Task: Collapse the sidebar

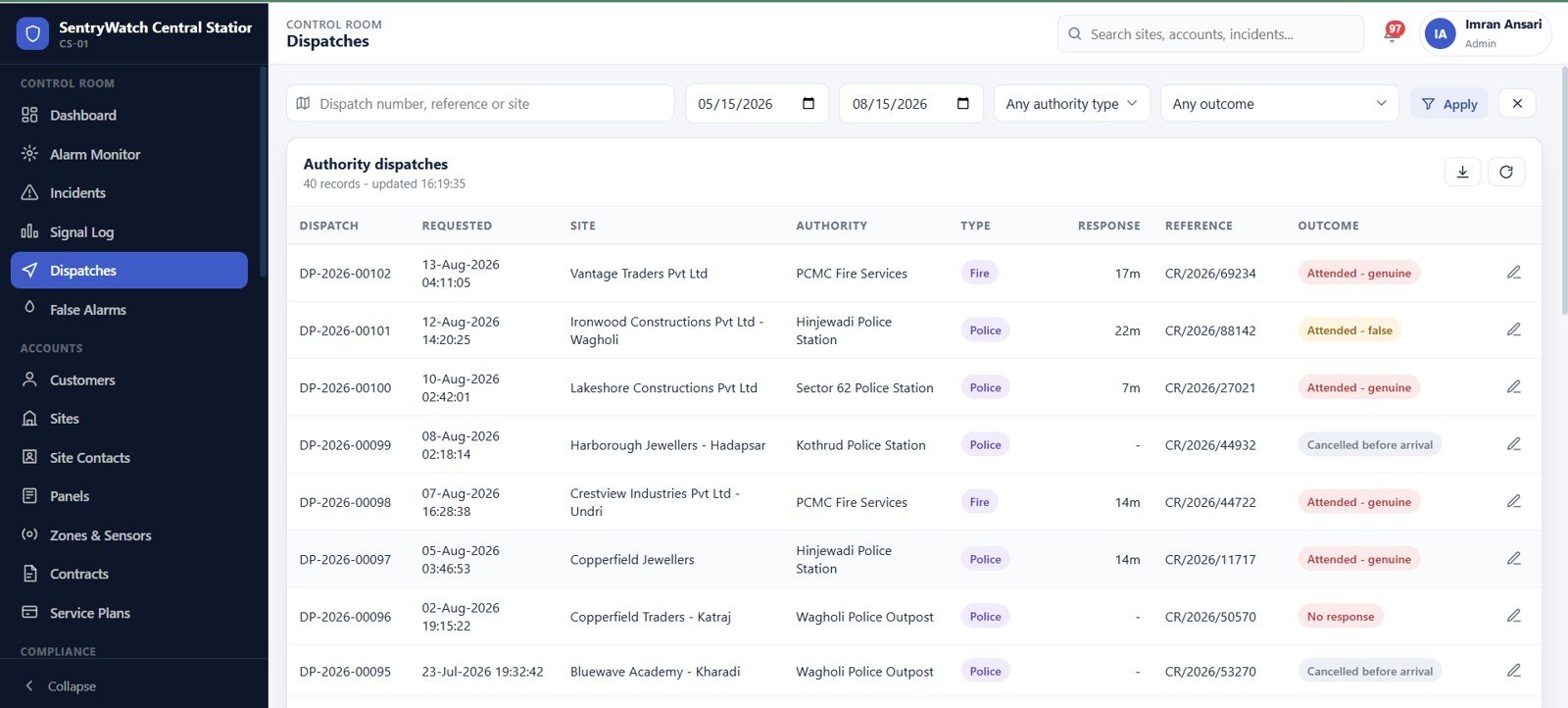Action: click(x=61, y=685)
